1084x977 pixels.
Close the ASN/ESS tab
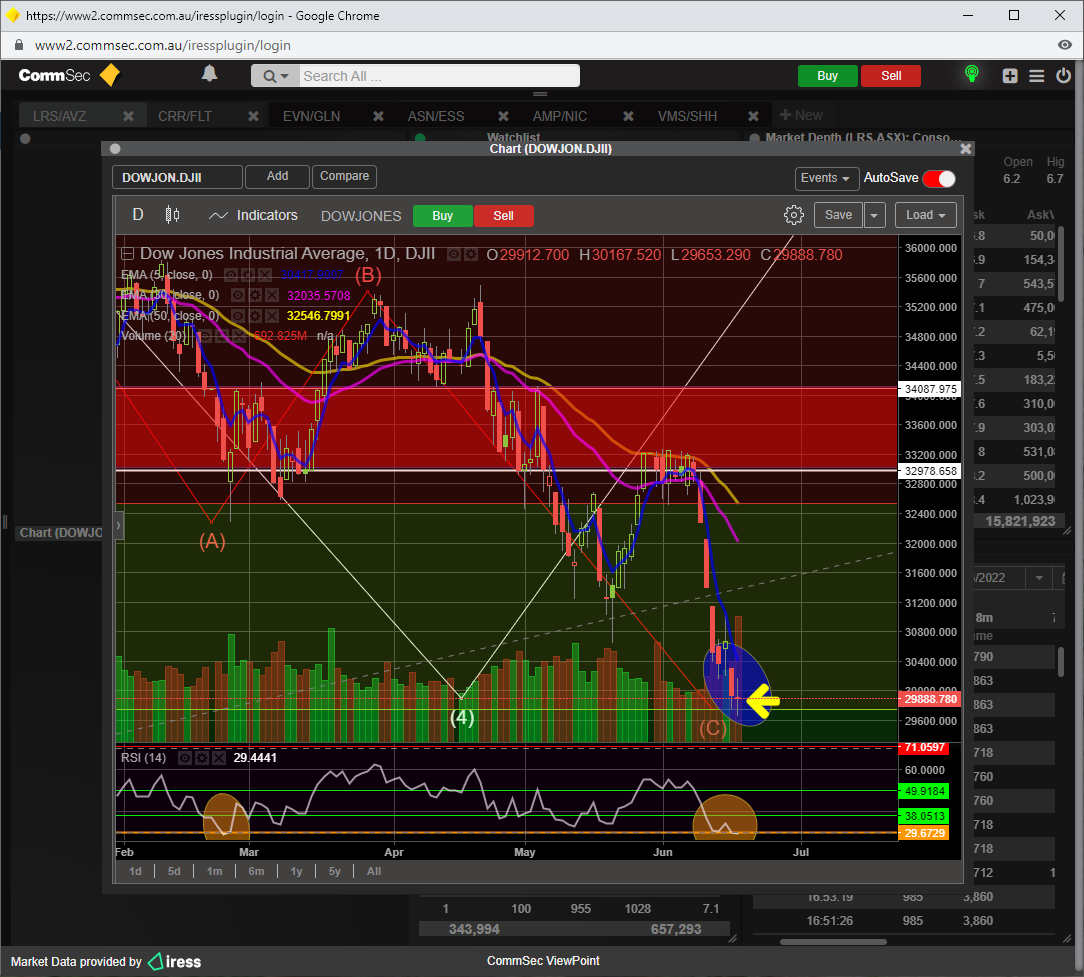click(503, 116)
